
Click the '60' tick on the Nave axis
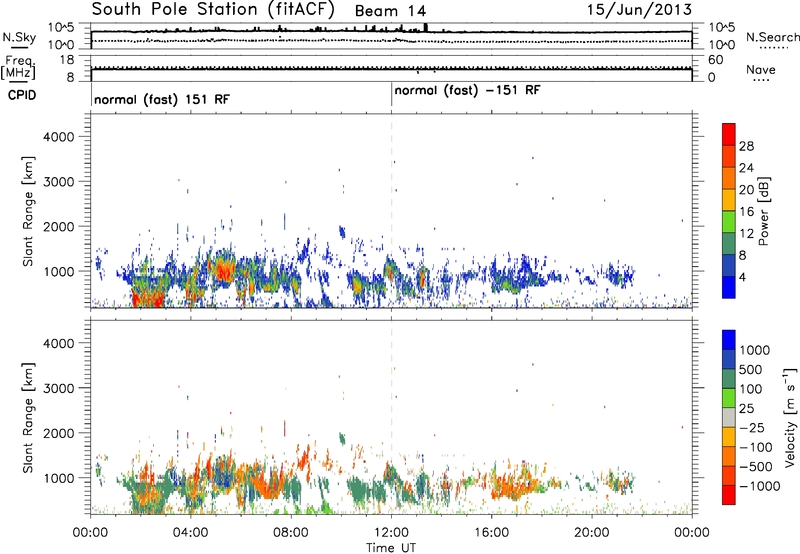point(715,60)
